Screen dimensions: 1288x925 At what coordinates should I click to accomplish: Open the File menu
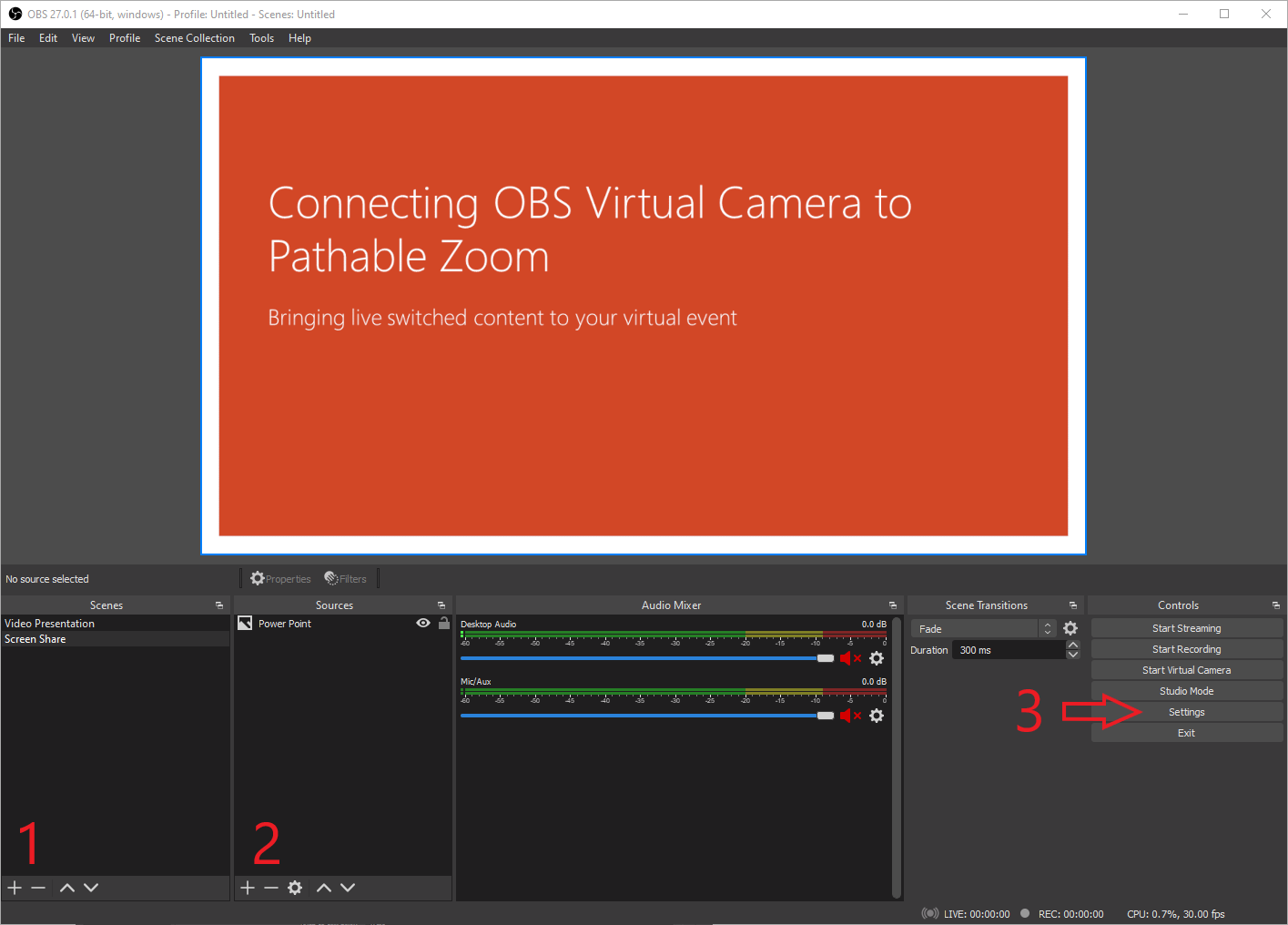[x=16, y=38]
